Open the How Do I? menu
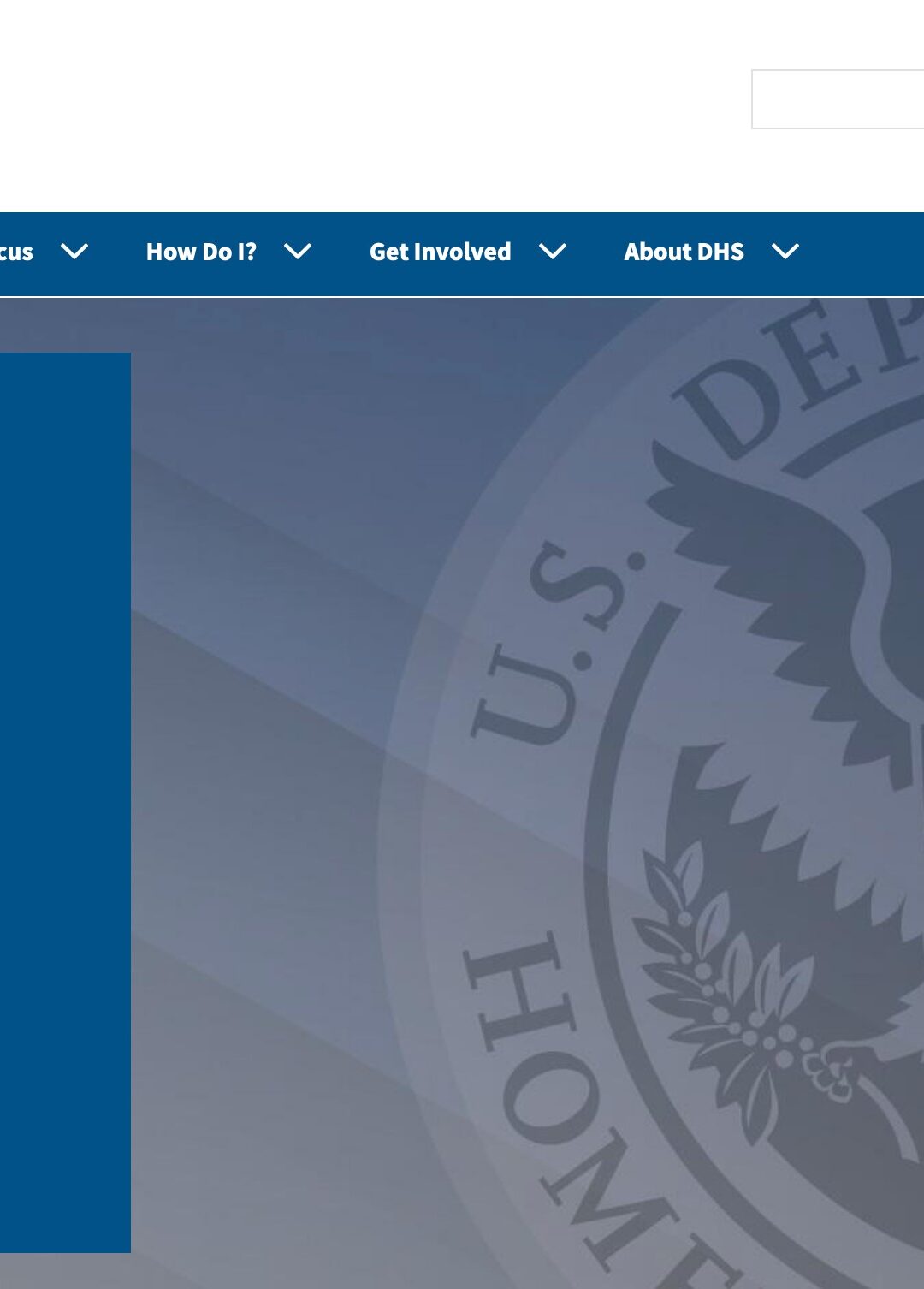924x1289 pixels. coord(201,252)
